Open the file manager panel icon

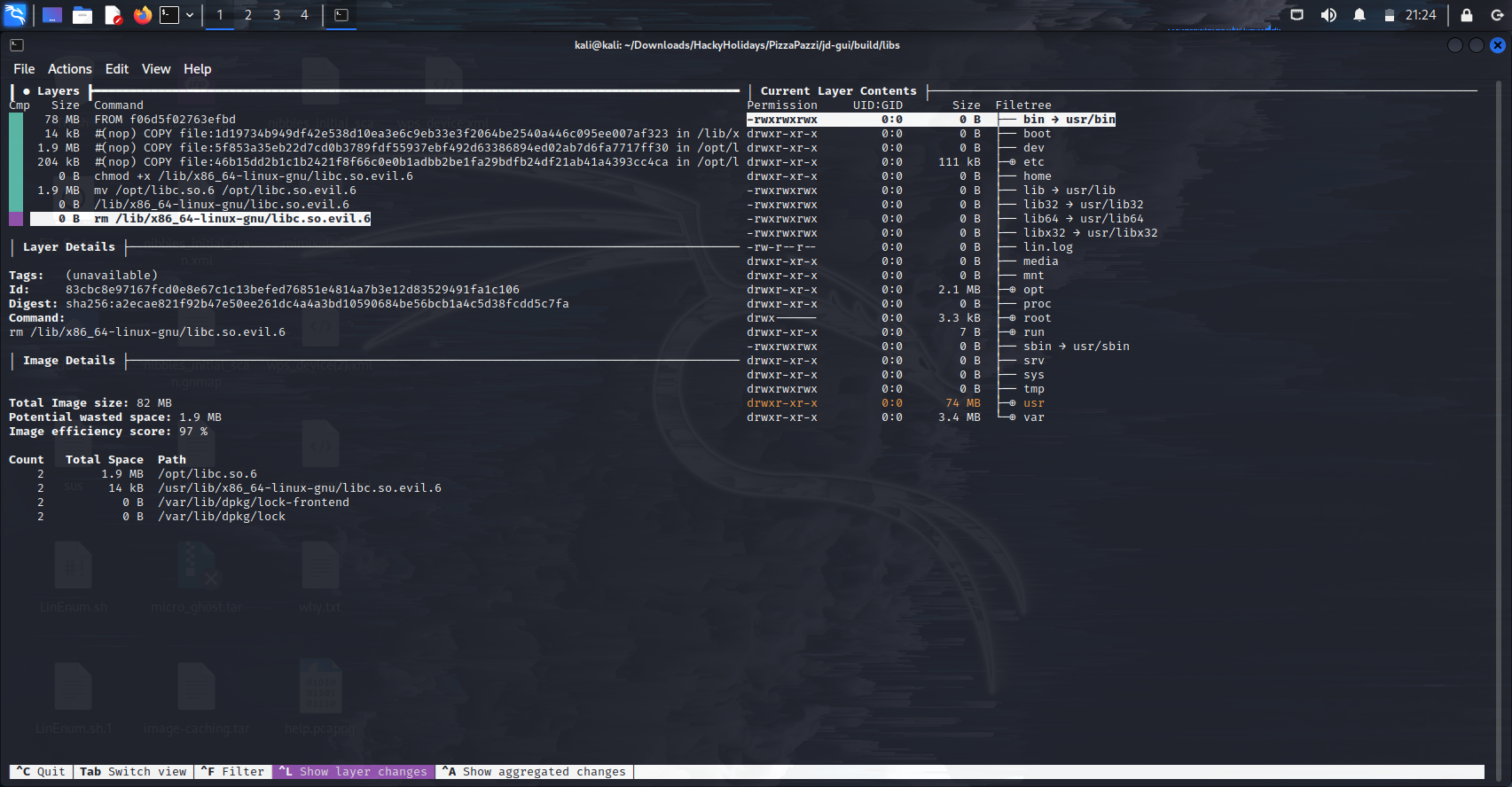[82, 15]
